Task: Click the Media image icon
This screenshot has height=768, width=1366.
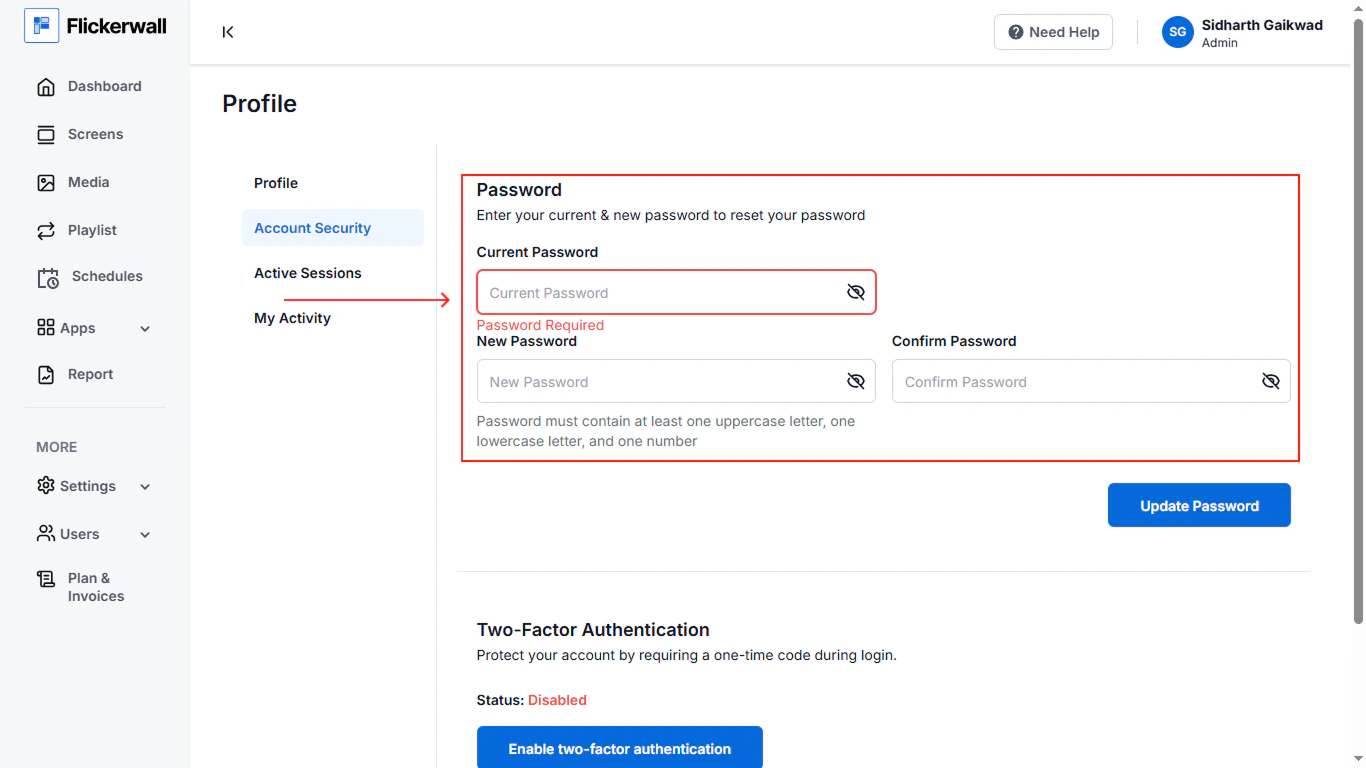Action: 46,183
